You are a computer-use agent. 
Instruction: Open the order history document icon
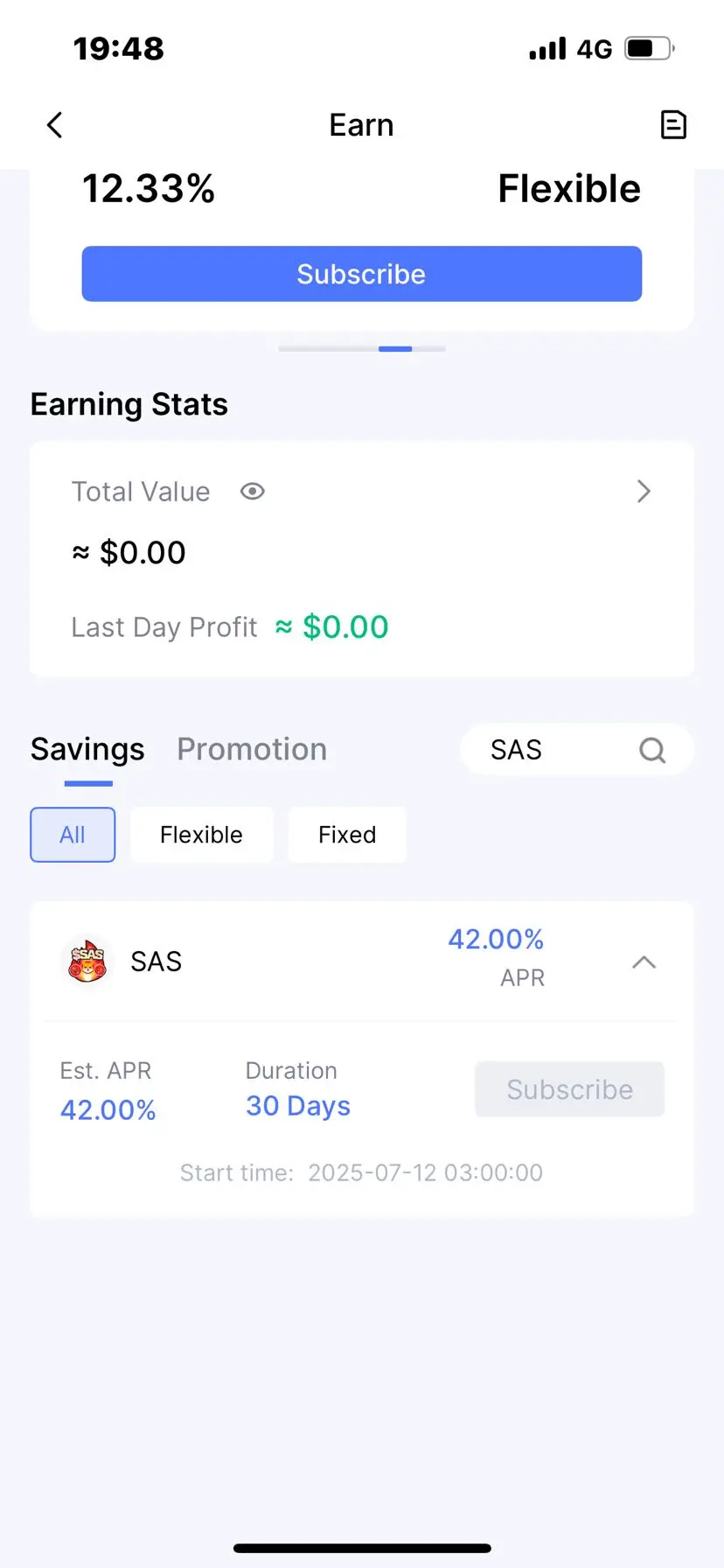(x=672, y=125)
